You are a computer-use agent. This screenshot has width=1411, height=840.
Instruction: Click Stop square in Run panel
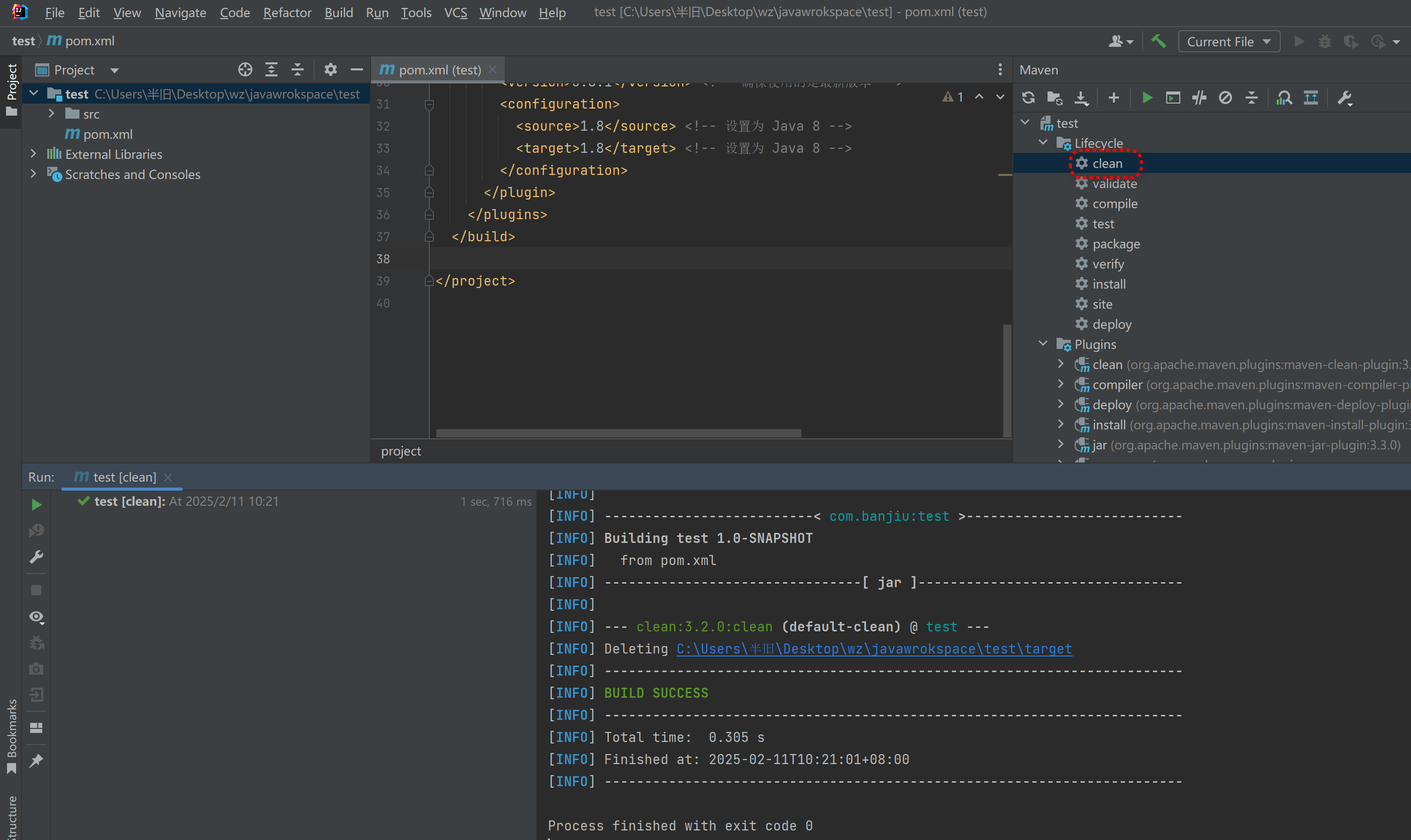(36, 590)
